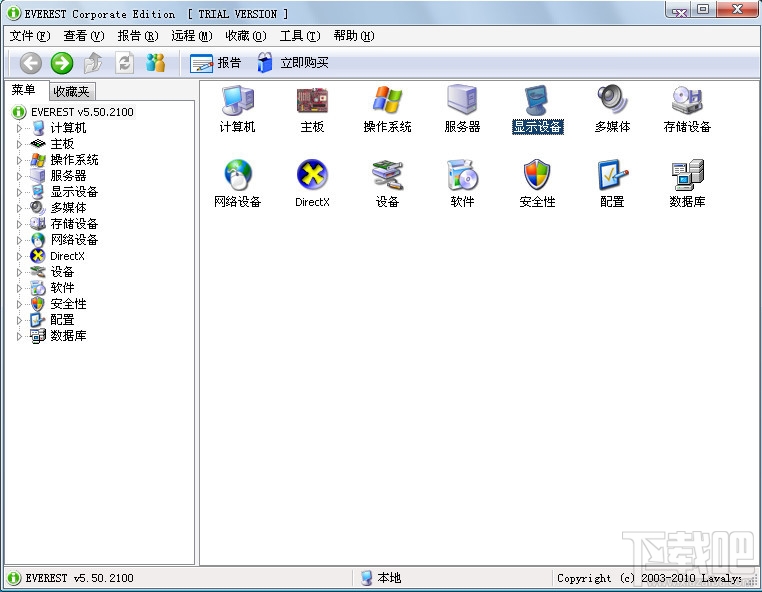Select 显示设备 in the left tree
Screen dimensions: 762x592
[74, 192]
